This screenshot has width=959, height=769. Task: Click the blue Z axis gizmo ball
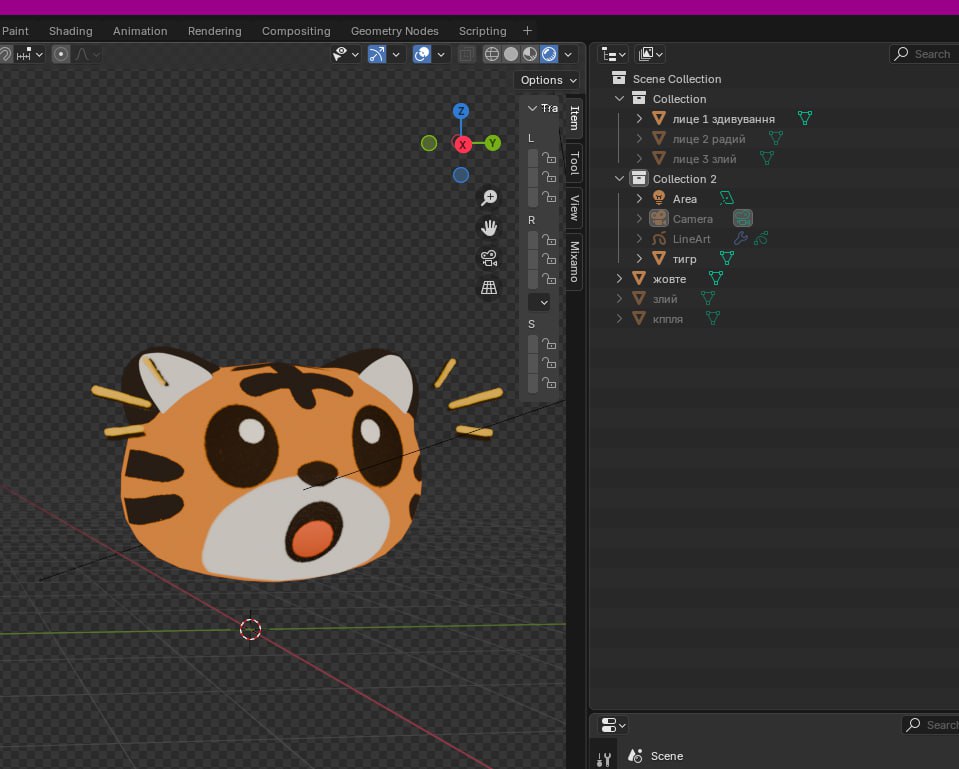461,111
